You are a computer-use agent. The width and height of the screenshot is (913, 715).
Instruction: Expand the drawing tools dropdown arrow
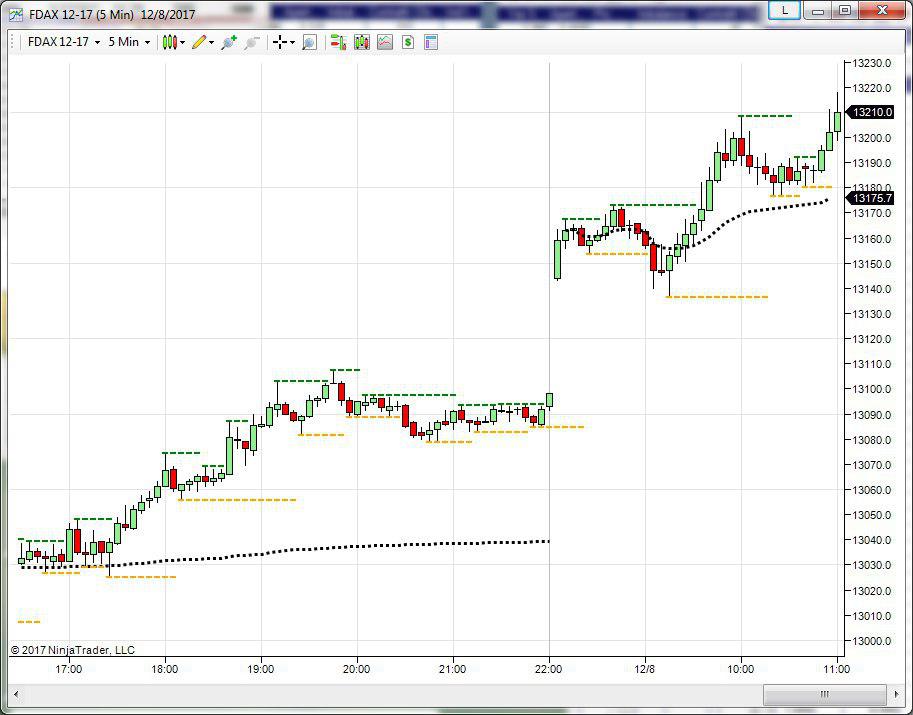211,43
